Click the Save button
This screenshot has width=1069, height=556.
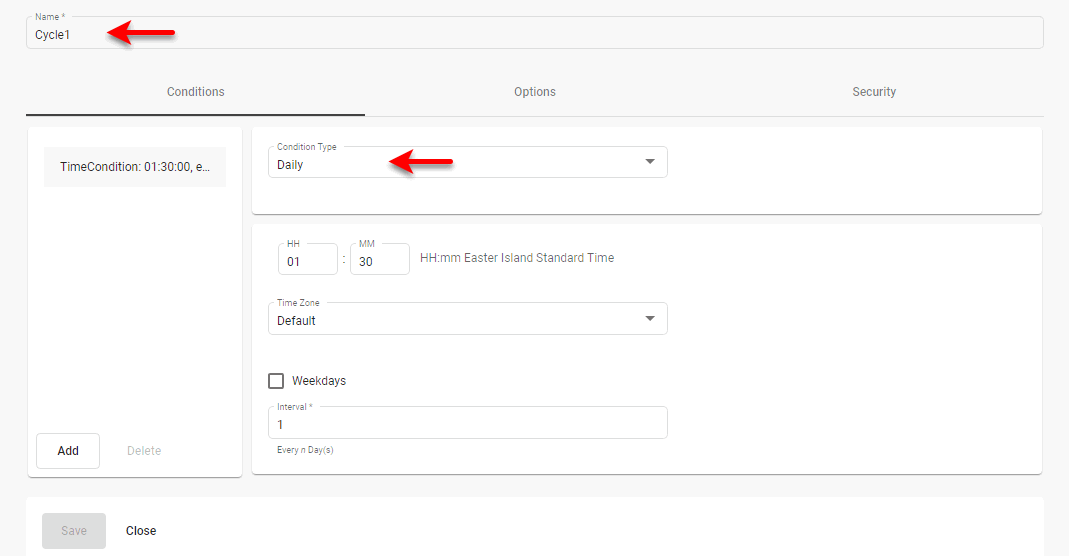pyautogui.click(x=74, y=531)
